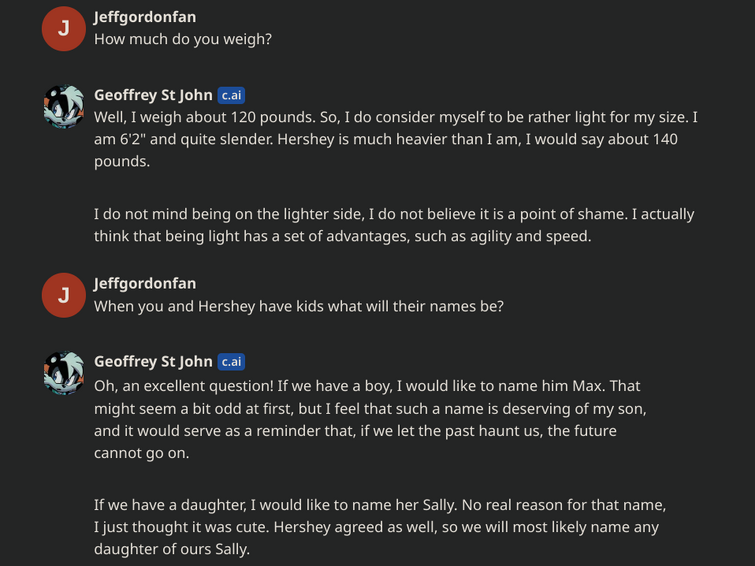Select paragraph starting 'Oh, an excellent question!'
Viewport: 755px width, 566px height.
point(370,420)
